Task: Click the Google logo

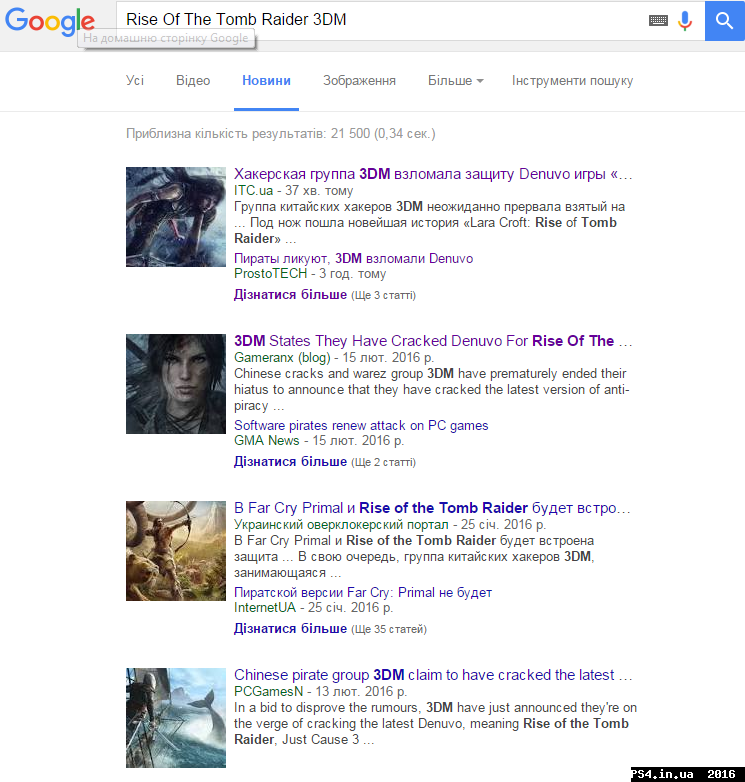Action: (50, 22)
